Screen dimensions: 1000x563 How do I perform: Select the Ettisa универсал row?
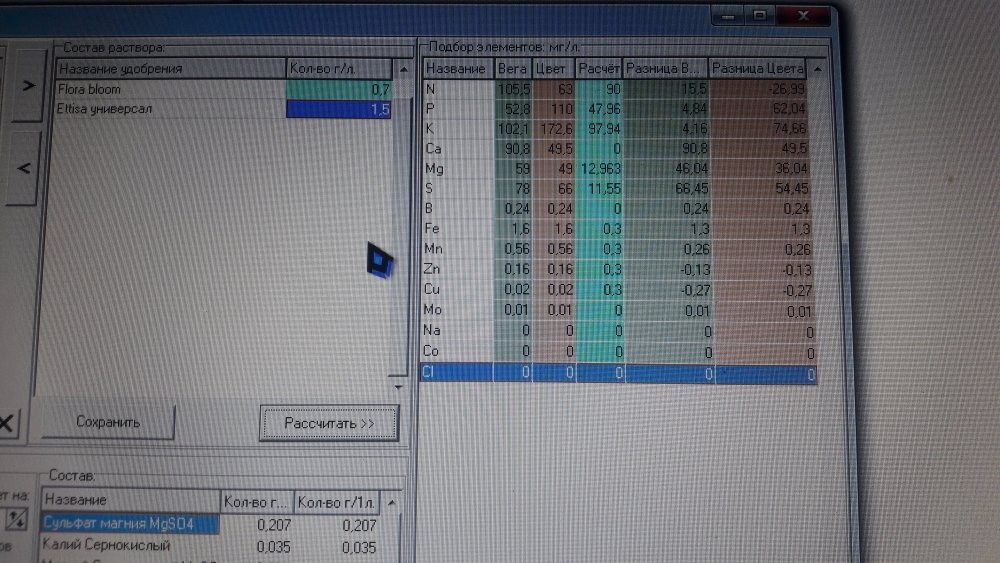tap(224, 109)
